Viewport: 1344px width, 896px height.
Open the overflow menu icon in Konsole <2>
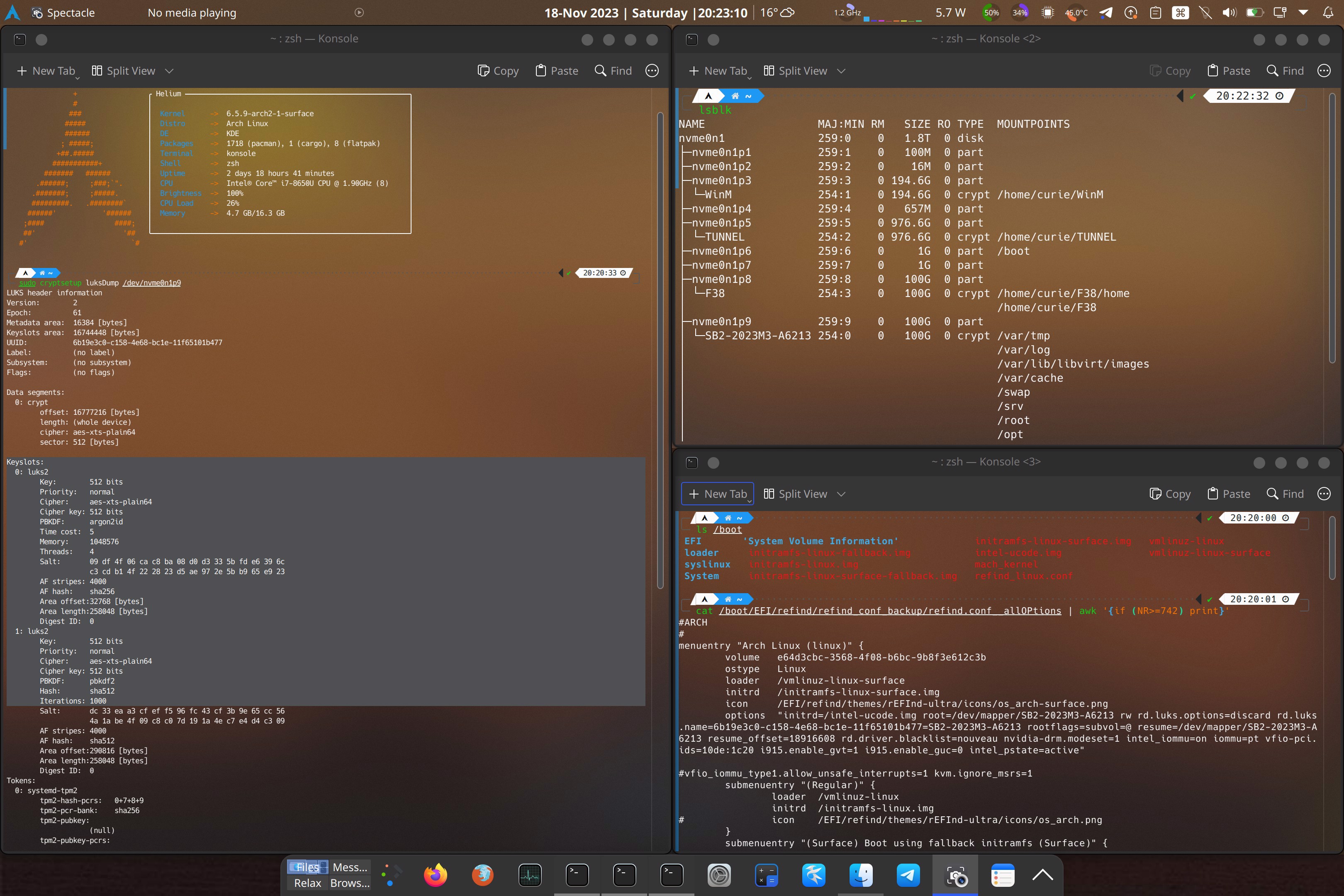coord(1325,70)
